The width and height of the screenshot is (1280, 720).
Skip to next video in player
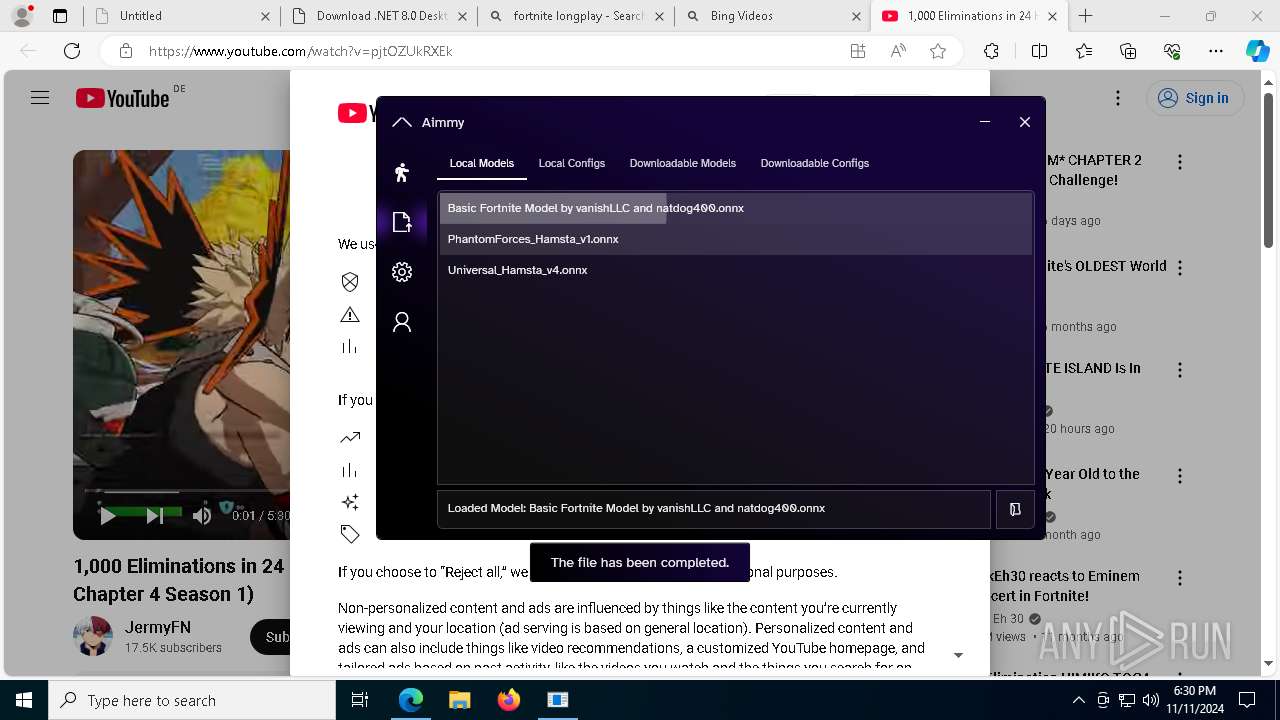pos(155,516)
